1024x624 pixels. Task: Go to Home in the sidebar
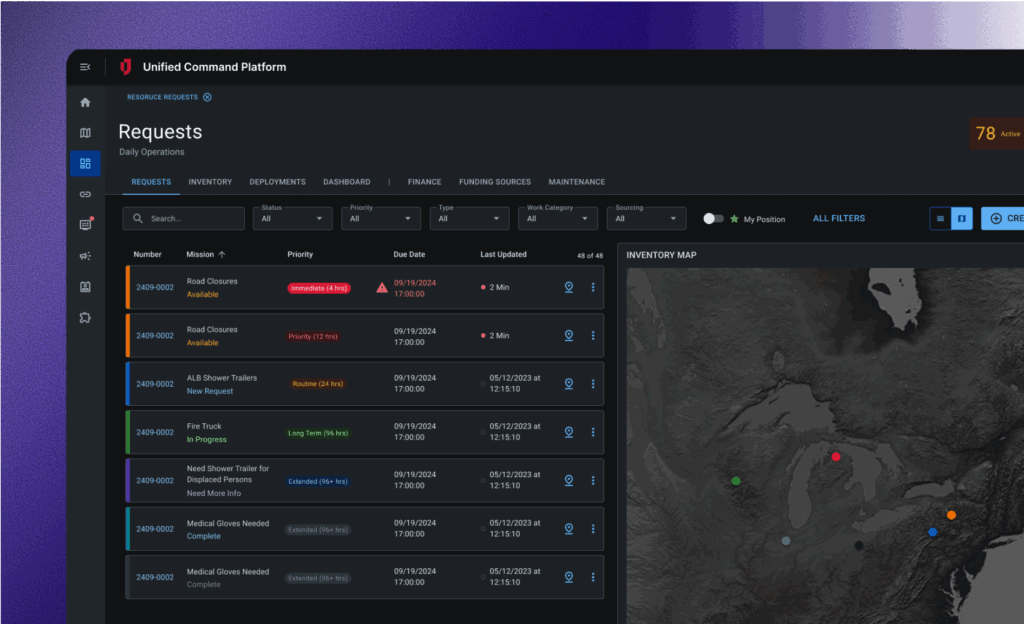[85, 102]
